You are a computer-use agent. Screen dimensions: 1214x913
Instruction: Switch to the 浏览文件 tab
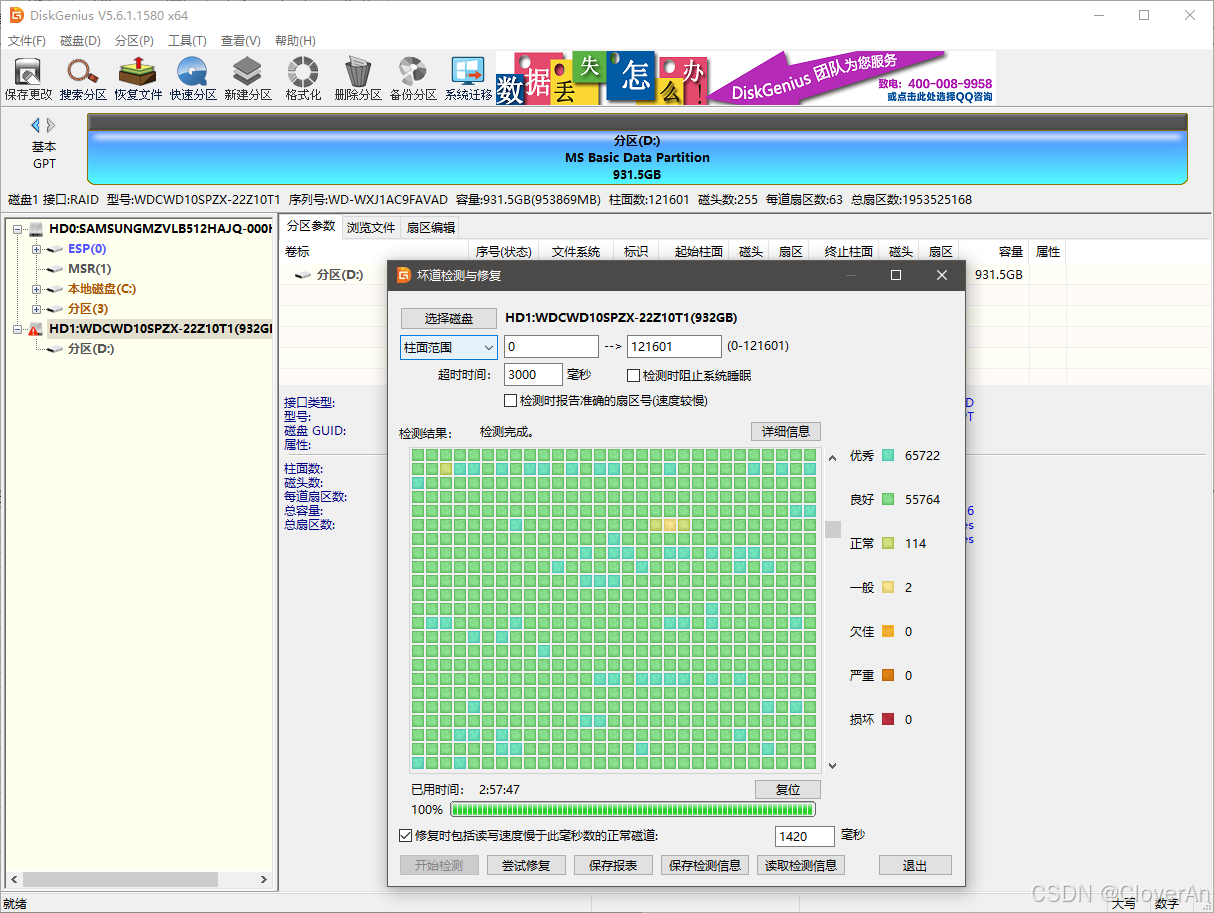pyautogui.click(x=371, y=227)
